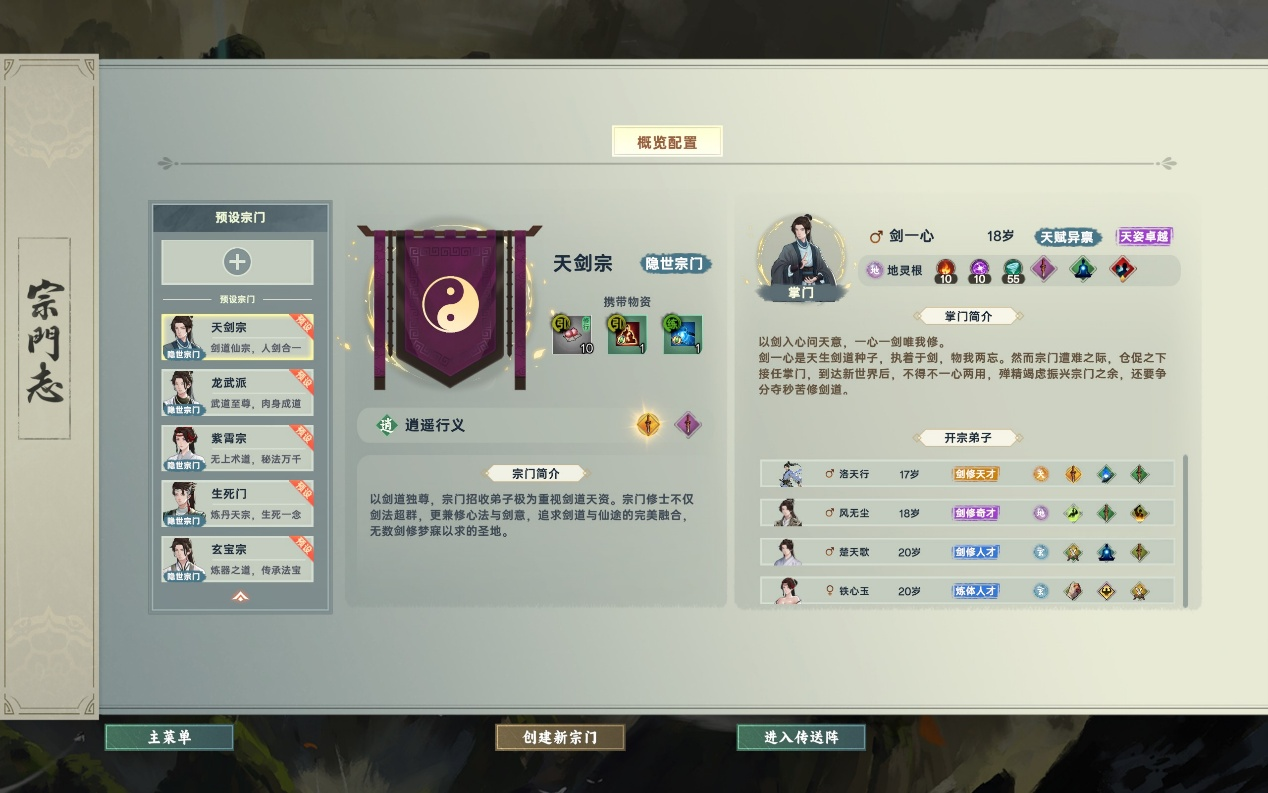Viewport: 1268px width, 793px height.
Task: Click the golden sword icon beside 逍遥行义
Action: tap(649, 425)
